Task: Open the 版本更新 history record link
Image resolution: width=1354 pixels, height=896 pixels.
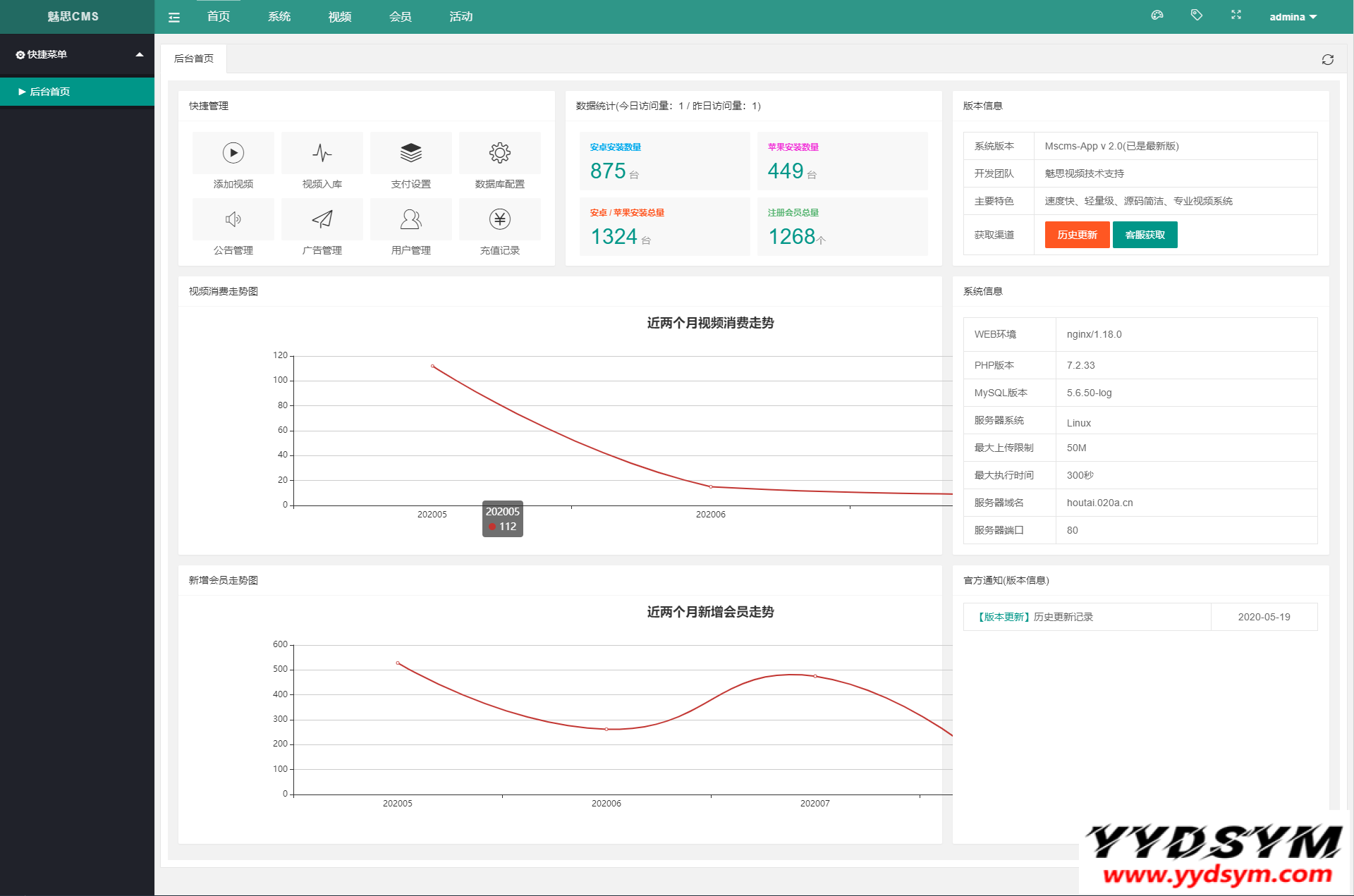Action: (x=1035, y=617)
